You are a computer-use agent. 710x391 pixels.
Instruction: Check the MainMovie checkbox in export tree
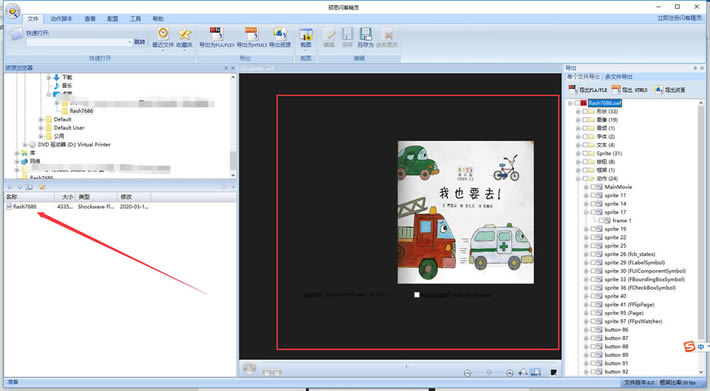pos(593,187)
